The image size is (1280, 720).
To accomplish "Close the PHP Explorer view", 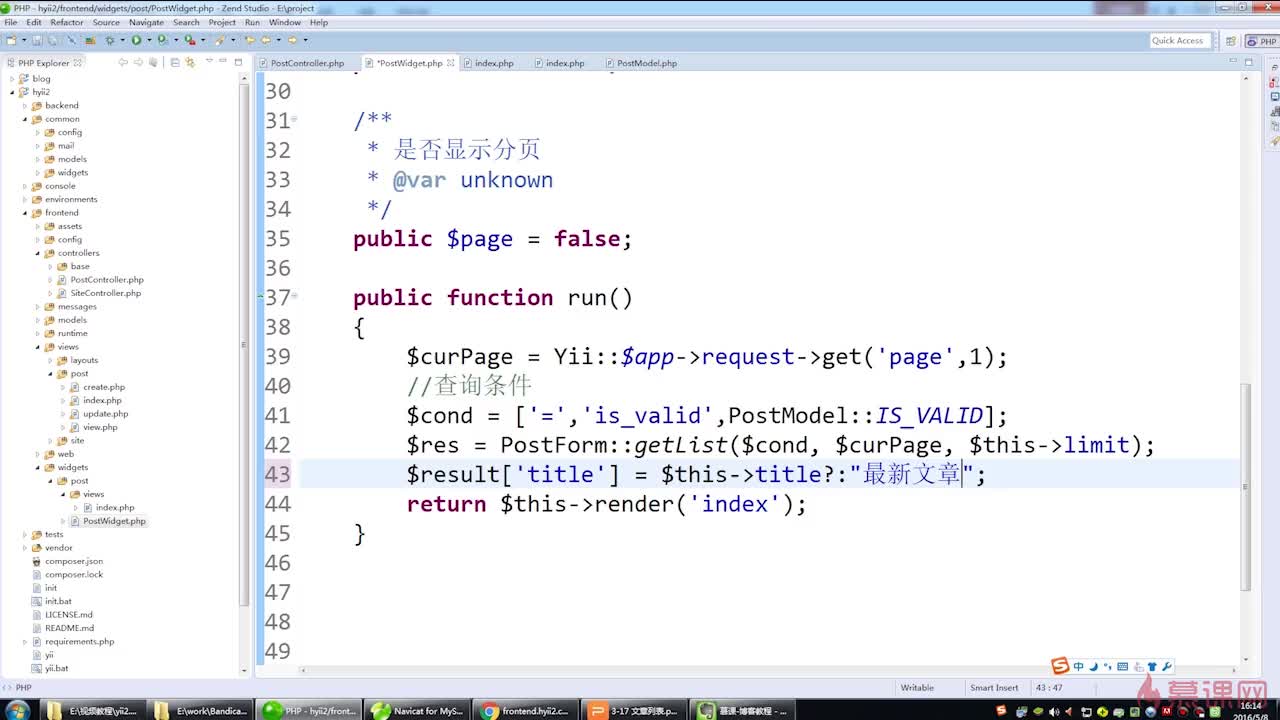I will [78, 63].
